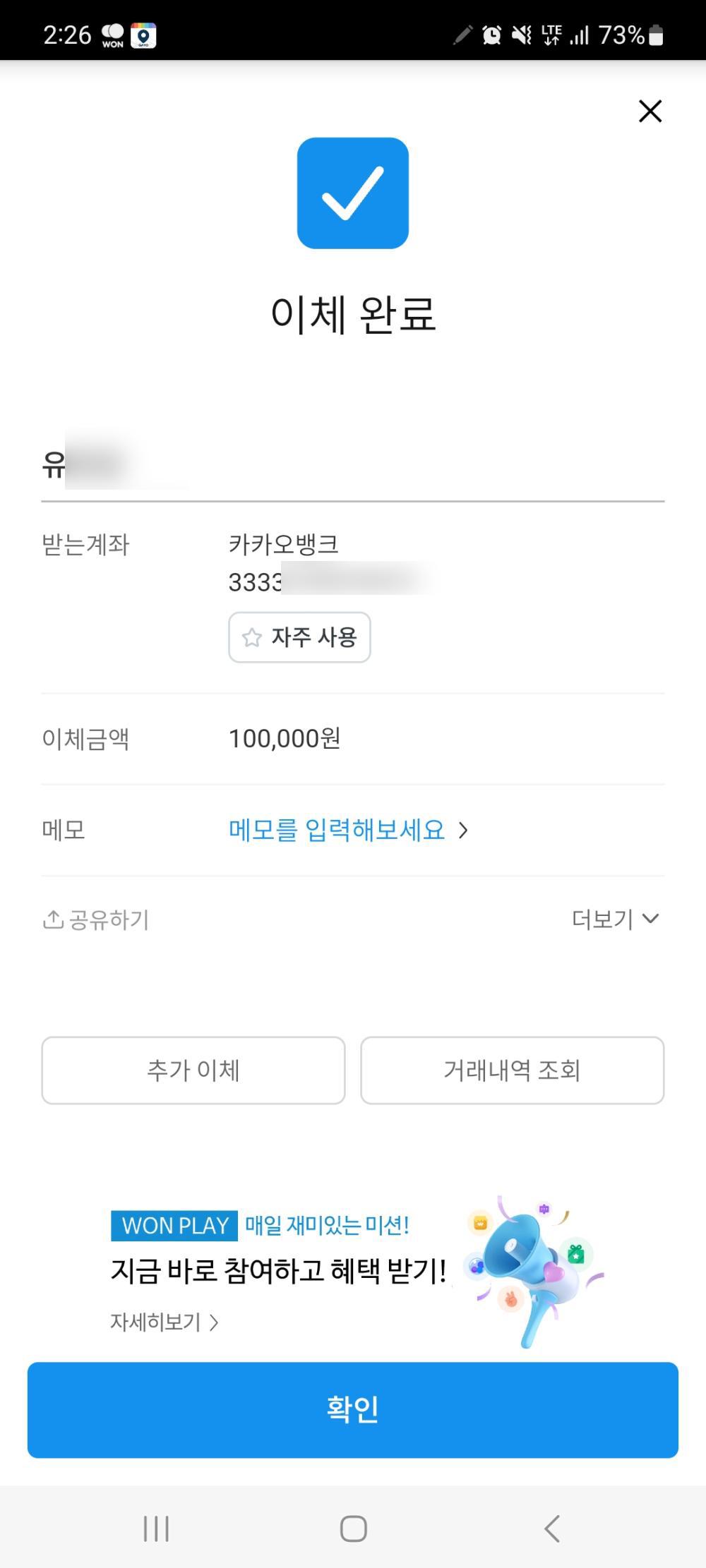Tap the 공유하기 share icon
This screenshot has height=1568, width=706.
[x=54, y=919]
